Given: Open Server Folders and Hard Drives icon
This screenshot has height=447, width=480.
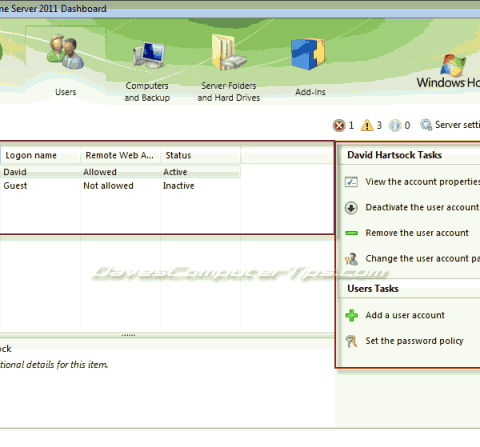Looking at the screenshot, I should 229,53.
